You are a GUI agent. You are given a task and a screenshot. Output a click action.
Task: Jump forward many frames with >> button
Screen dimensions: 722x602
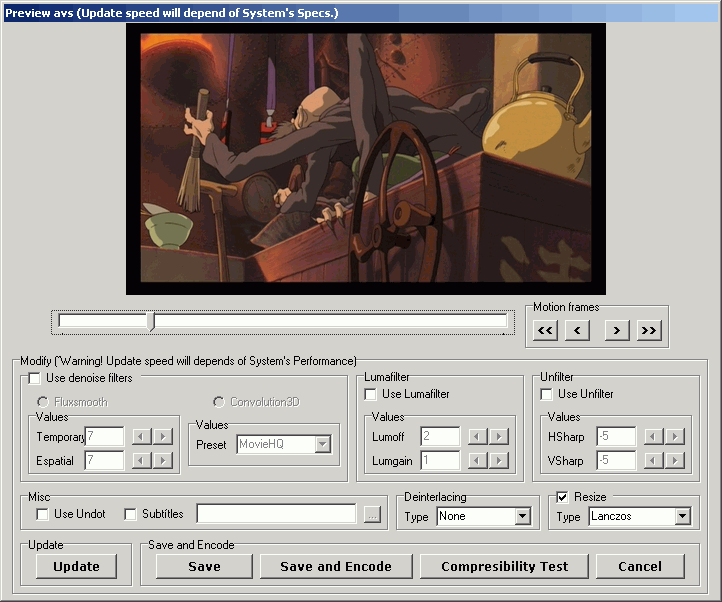click(649, 330)
